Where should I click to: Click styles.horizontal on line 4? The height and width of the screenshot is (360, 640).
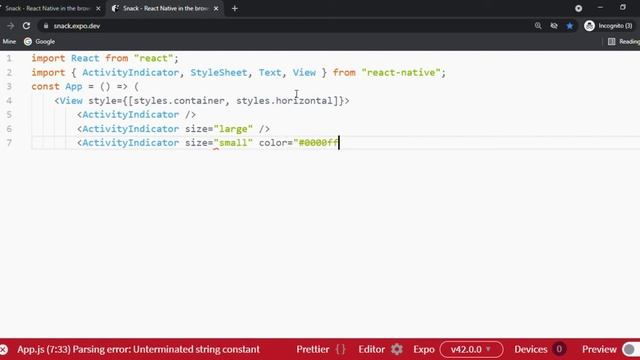pyautogui.click(x=284, y=101)
